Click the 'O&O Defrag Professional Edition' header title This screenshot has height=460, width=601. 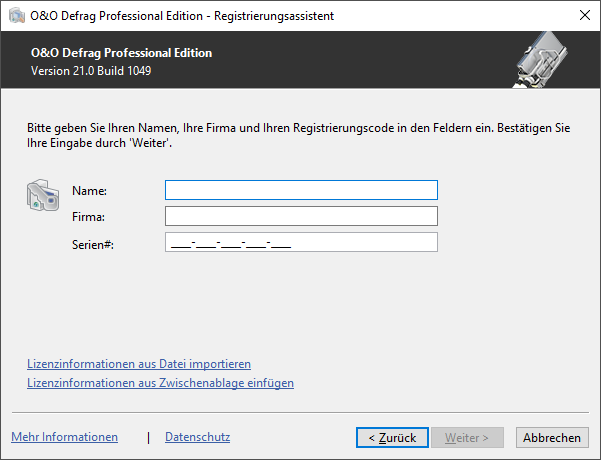[121, 53]
